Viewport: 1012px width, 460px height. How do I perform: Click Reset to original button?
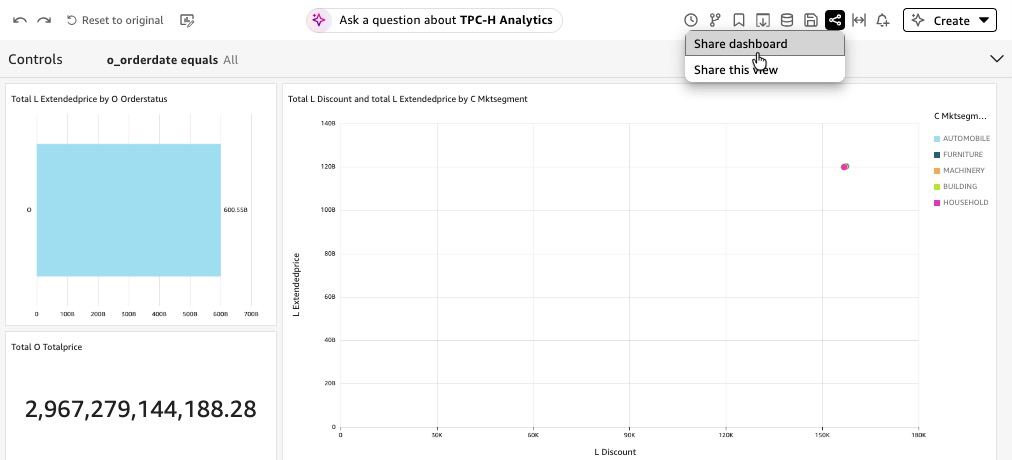click(115, 20)
